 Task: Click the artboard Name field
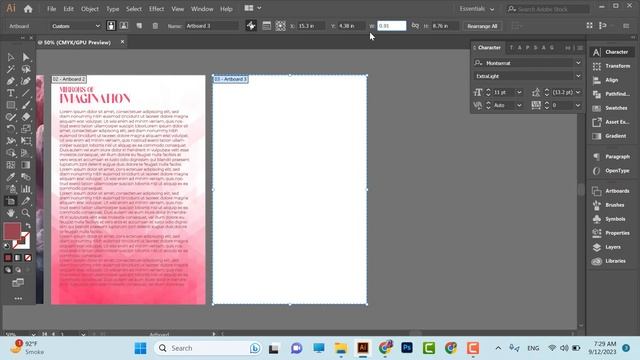(x=211, y=26)
